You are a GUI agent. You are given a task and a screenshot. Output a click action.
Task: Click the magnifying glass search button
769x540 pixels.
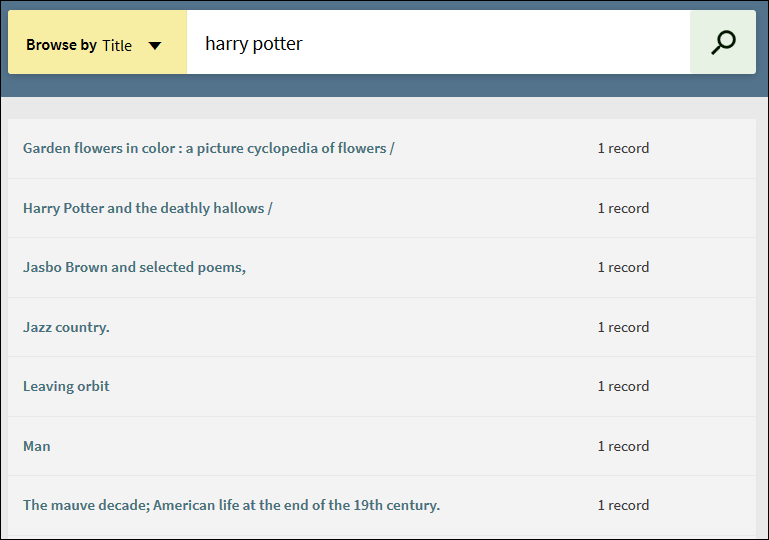pyautogui.click(x=722, y=43)
